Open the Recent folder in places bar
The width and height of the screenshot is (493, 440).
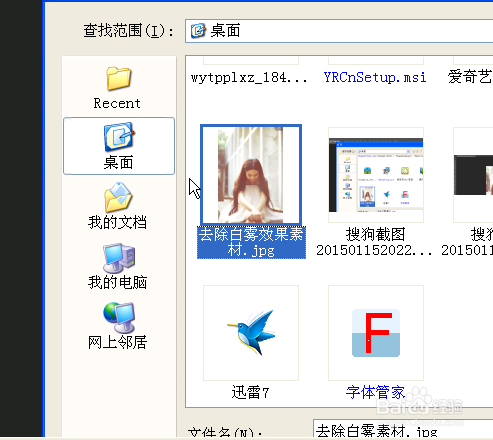(118, 87)
